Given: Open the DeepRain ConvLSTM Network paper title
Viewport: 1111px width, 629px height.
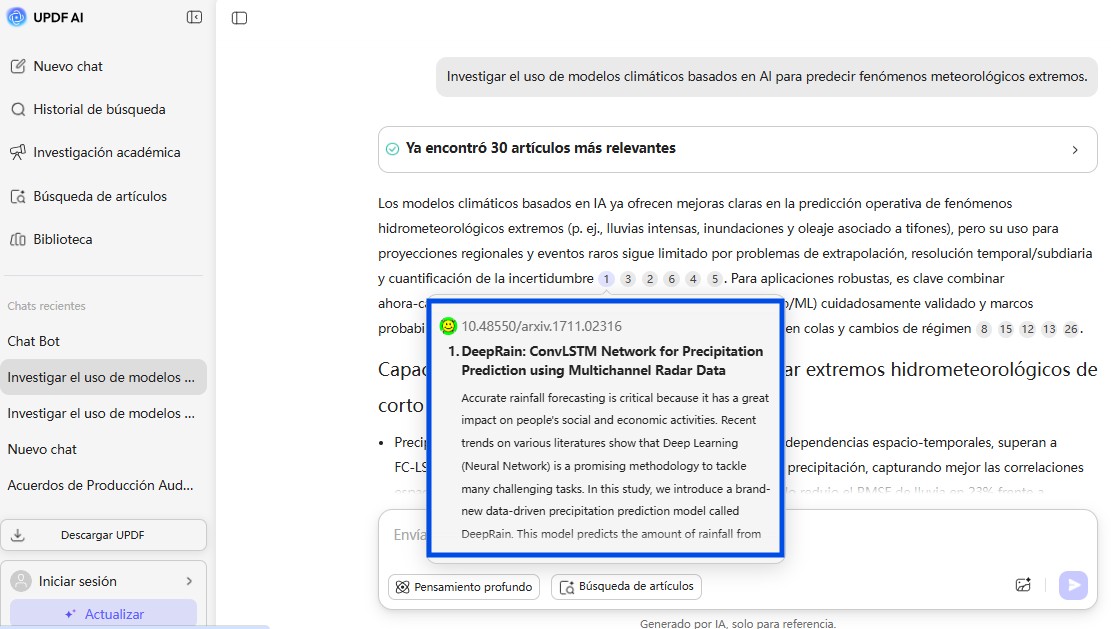Looking at the screenshot, I should pyautogui.click(x=612, y=361).
